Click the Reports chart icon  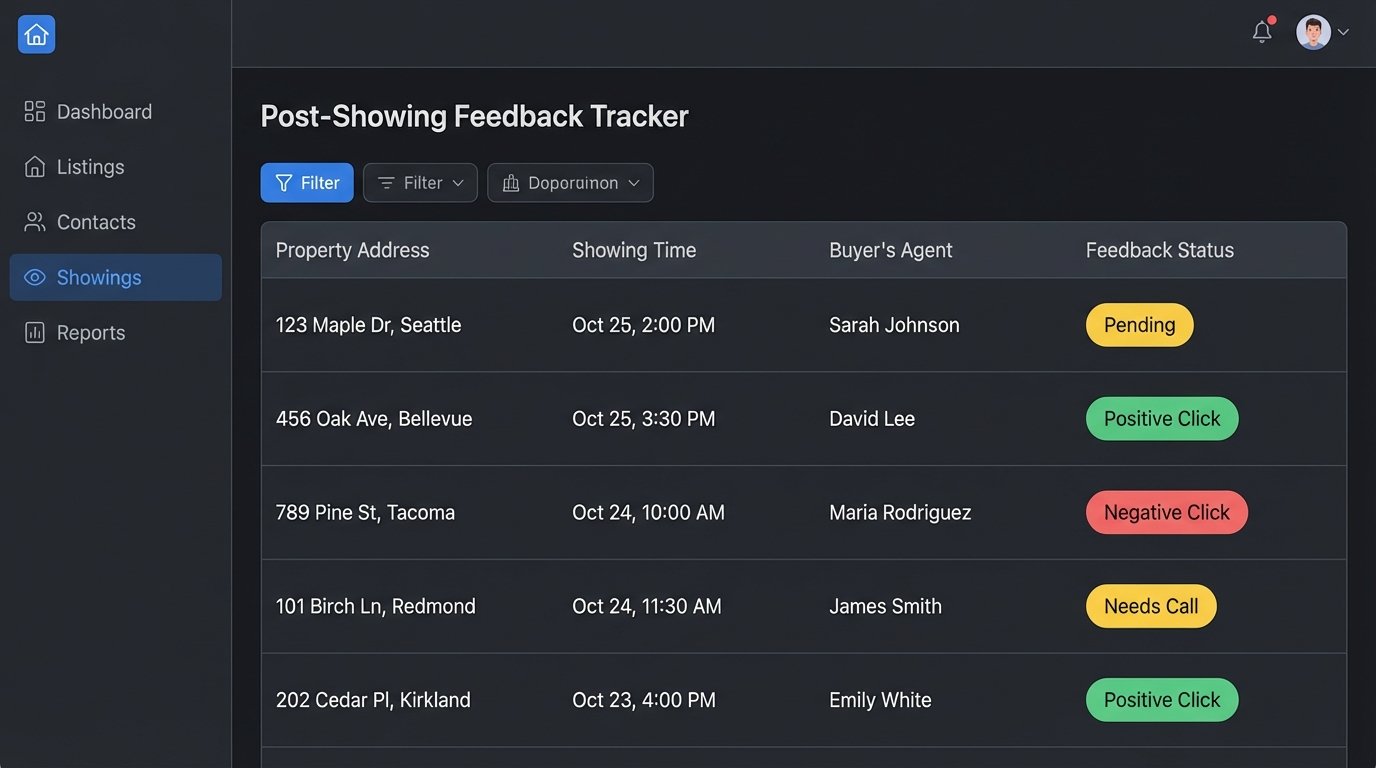point(35,333)
